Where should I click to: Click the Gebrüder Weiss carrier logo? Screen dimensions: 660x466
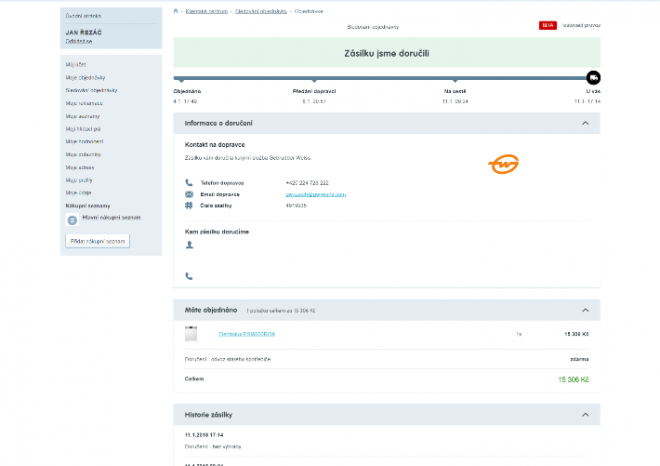(x=505, y=162)
